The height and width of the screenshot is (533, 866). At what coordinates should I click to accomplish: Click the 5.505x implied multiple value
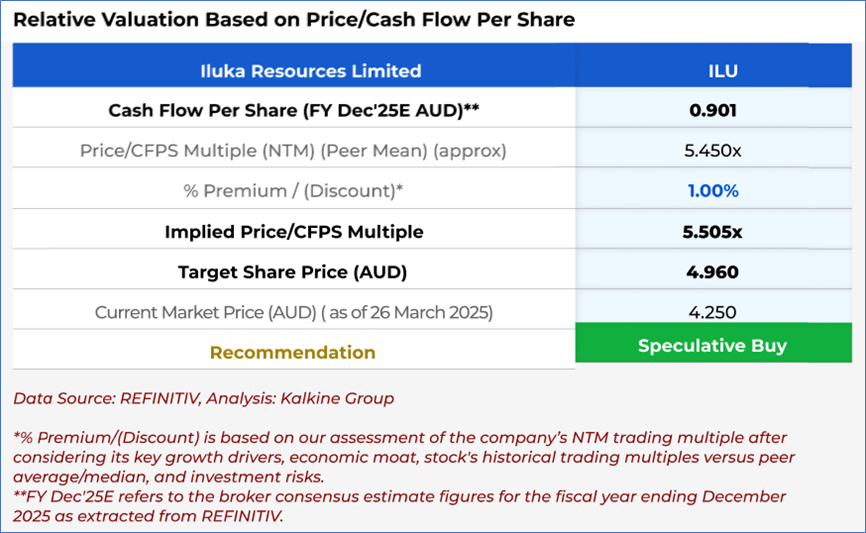coord(712,232)
